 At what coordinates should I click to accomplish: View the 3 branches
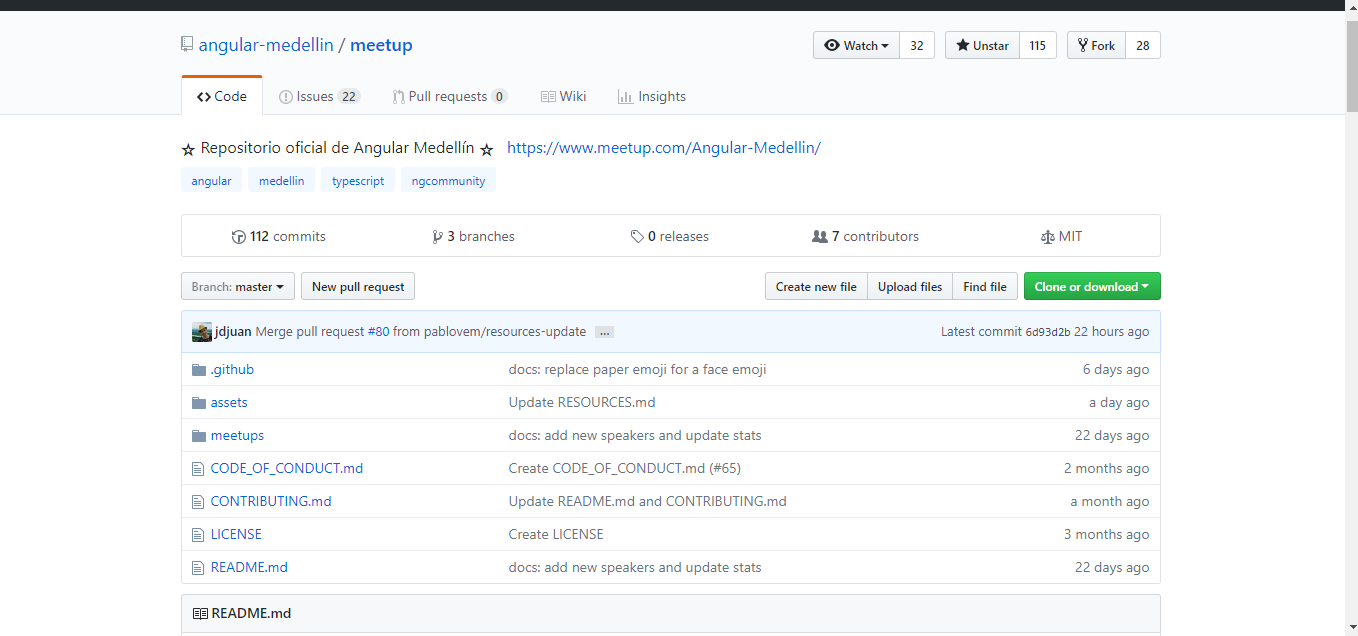point(473,237)
